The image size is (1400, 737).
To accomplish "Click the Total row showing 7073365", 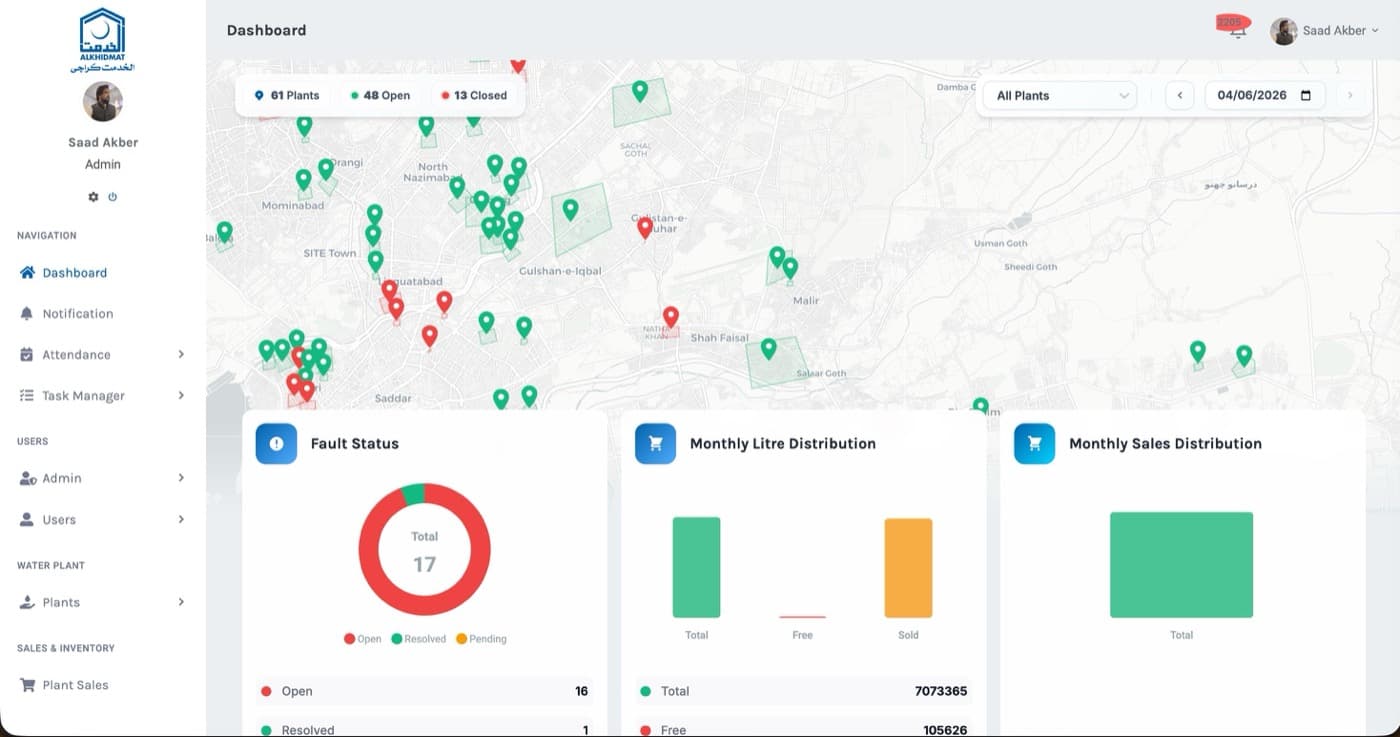I will pos(803,691).
